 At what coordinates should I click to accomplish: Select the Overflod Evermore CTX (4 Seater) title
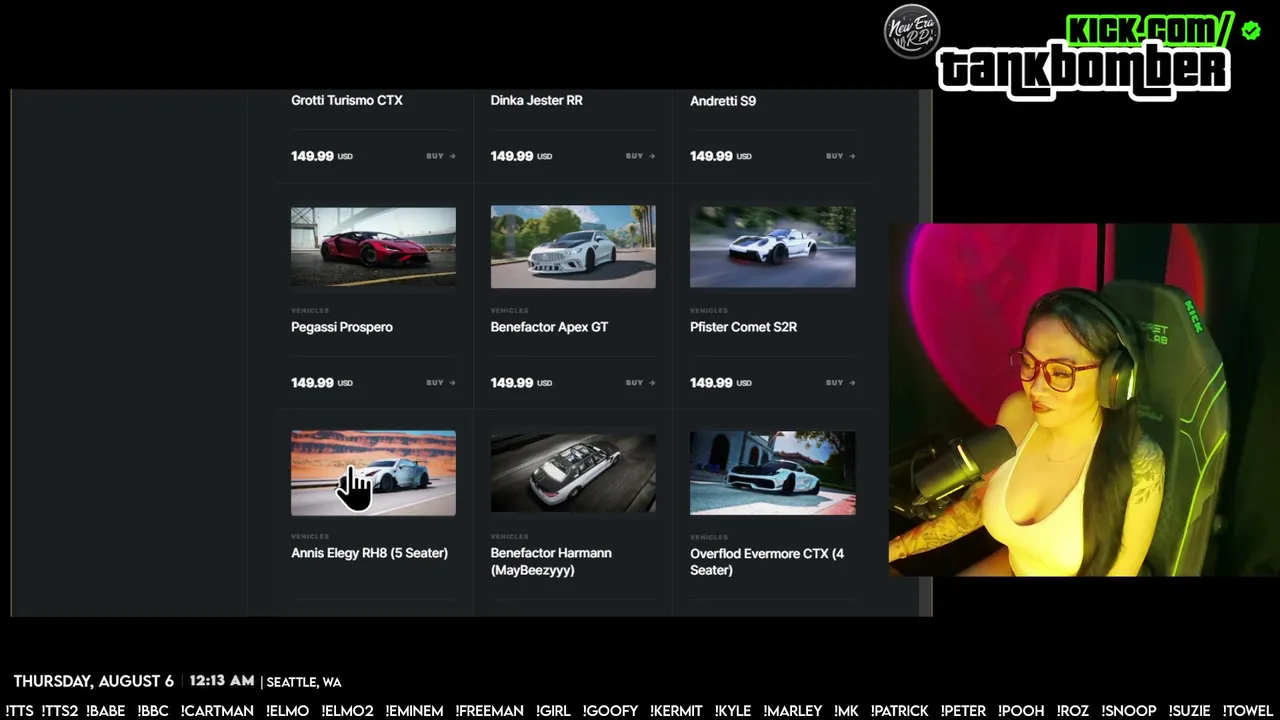coord(767,561)
